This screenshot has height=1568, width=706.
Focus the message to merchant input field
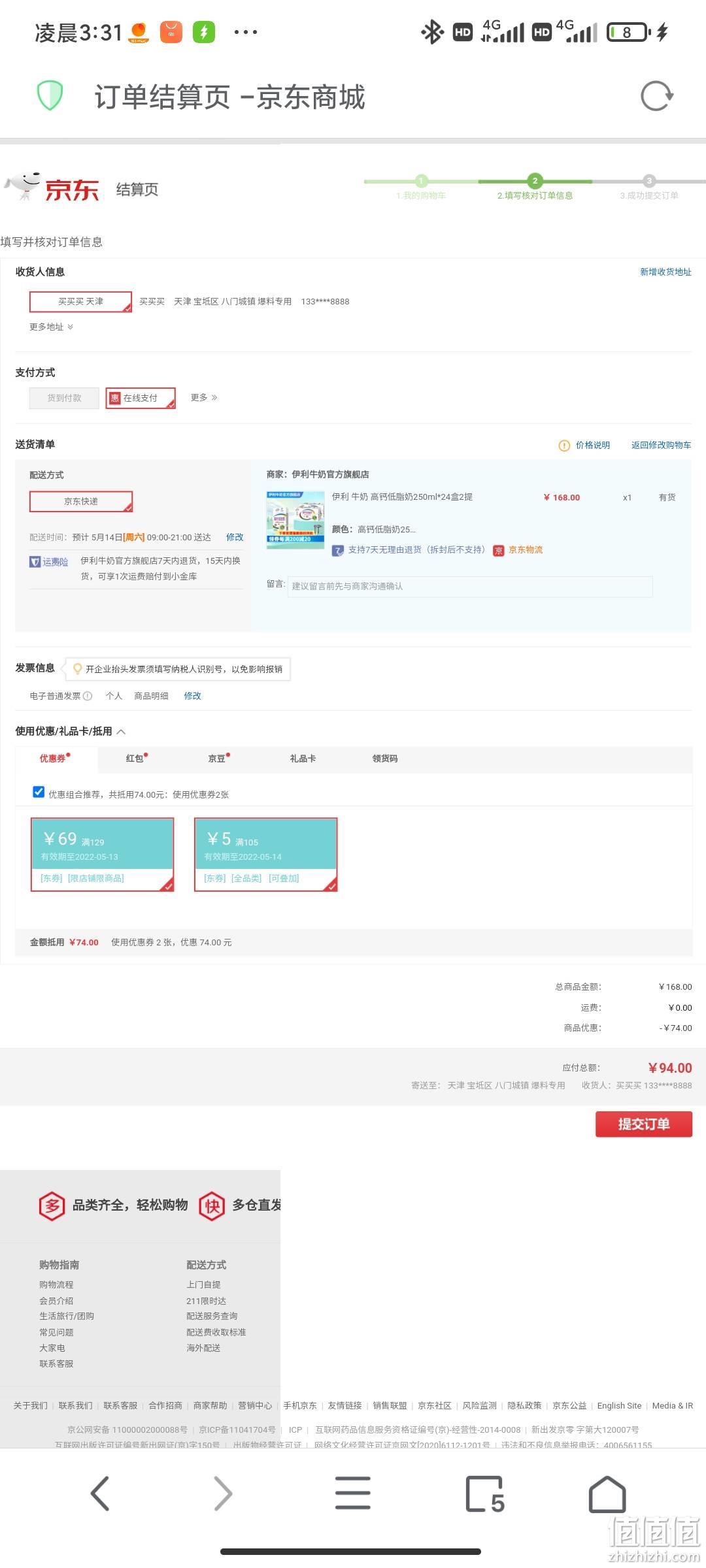pos(470,586)
